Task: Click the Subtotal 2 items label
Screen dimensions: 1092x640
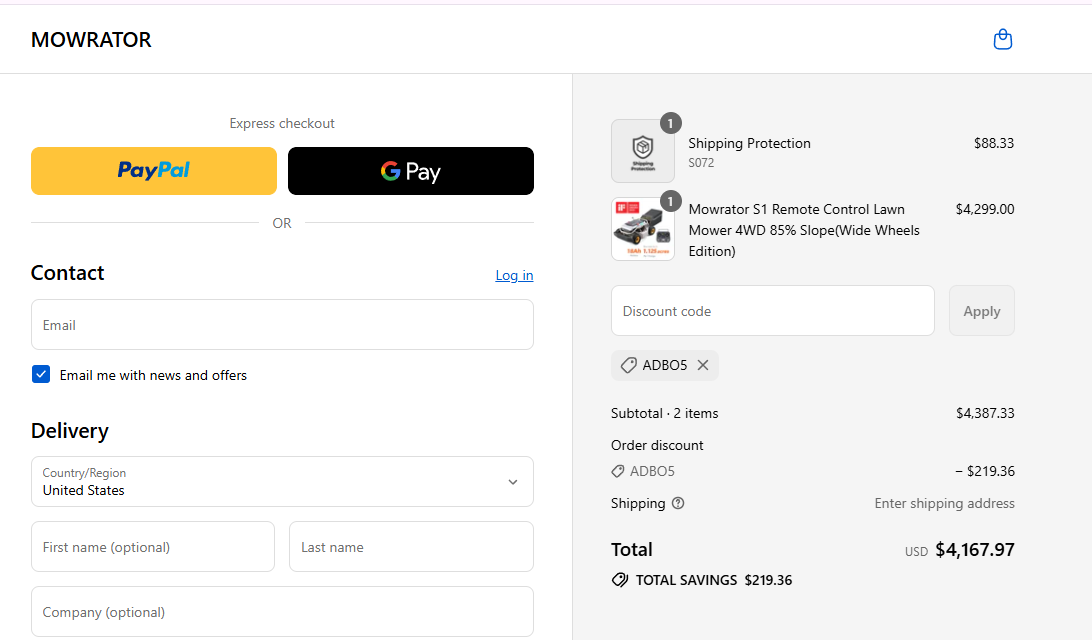Action: tap(664, 413)
